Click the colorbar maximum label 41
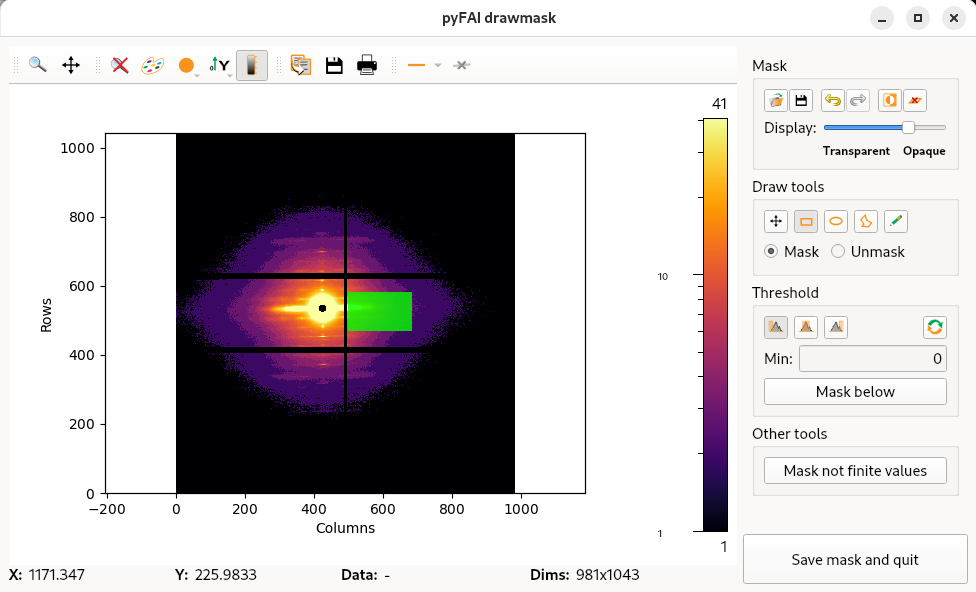 click(x=720, y=104)
